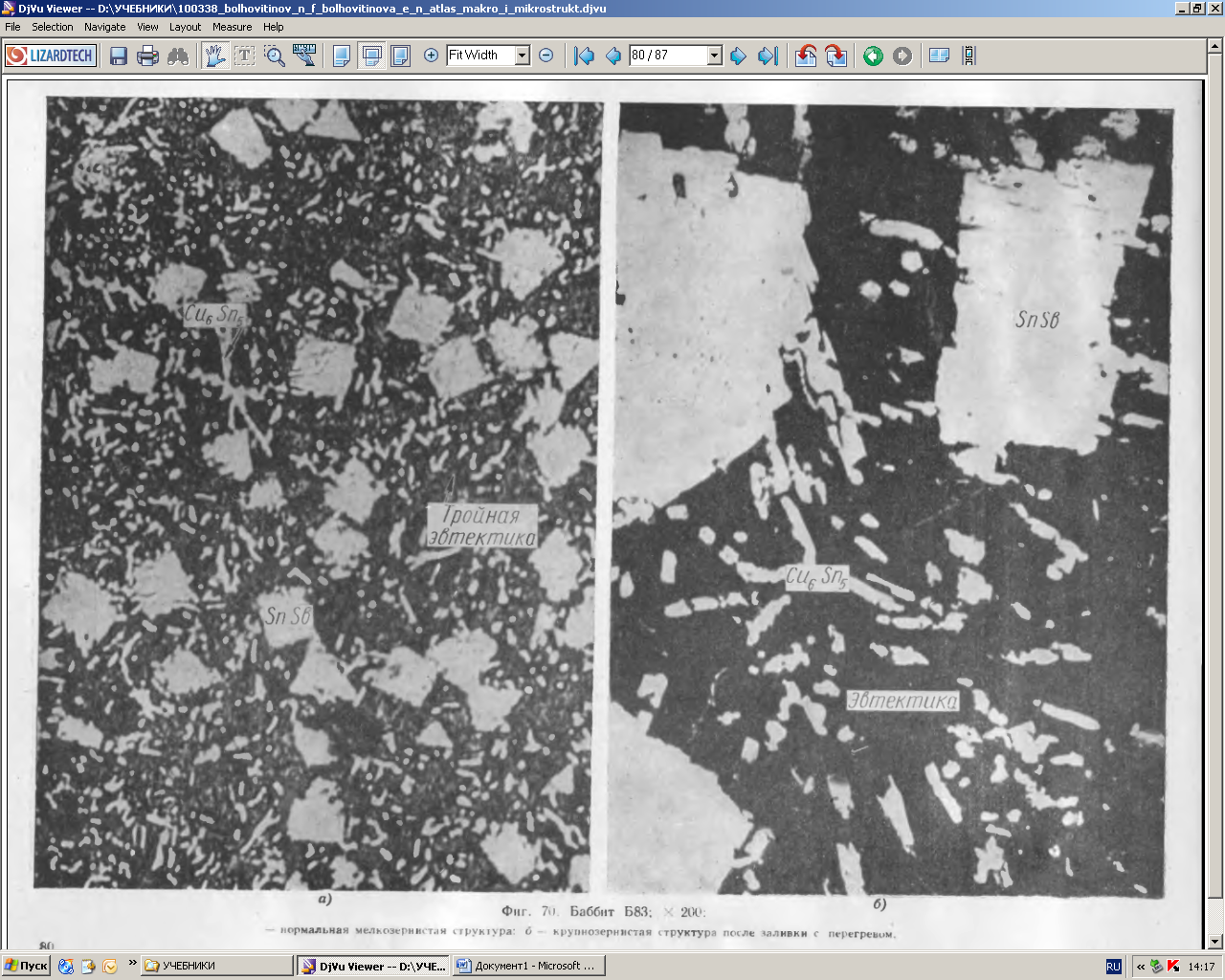Expand quick launch overflow chevron
This screenshot has width=1225, height=980.
click(x=132, y=963)
